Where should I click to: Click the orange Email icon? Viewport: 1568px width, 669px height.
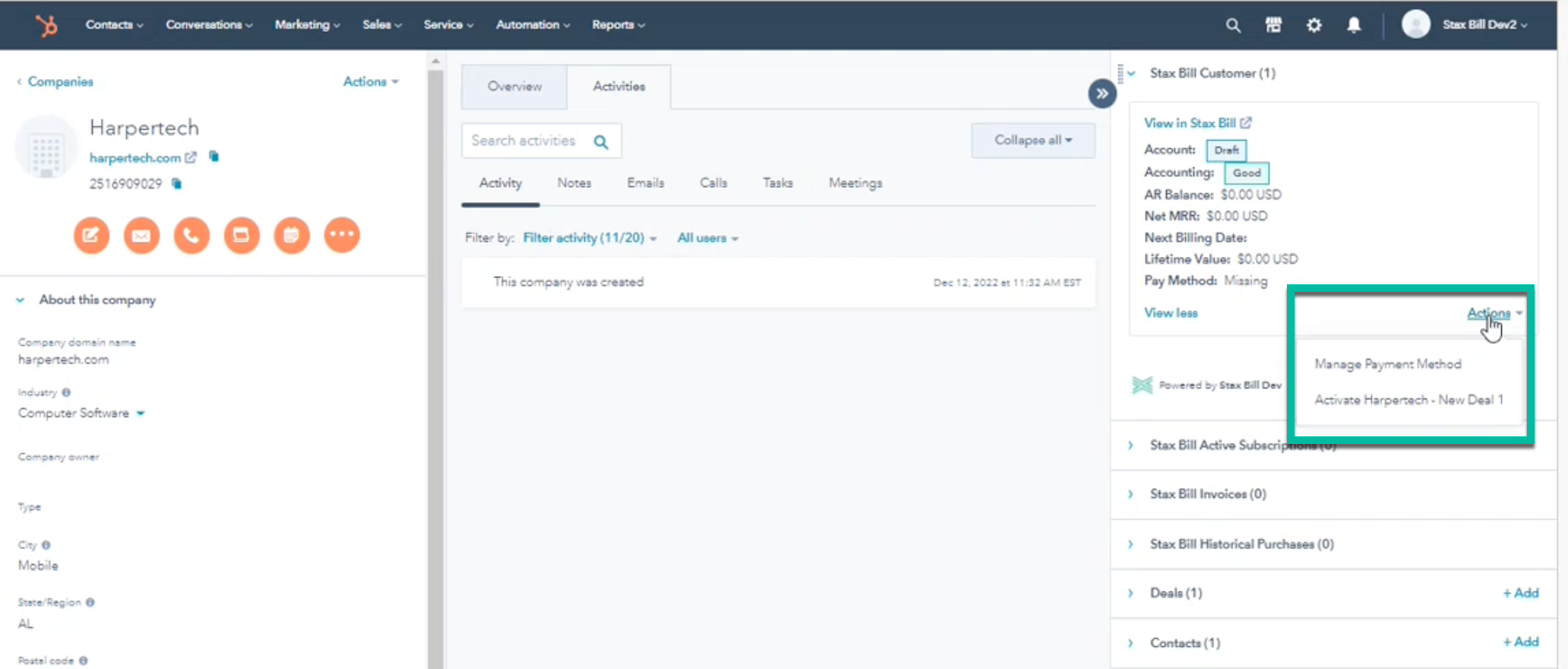141,235
